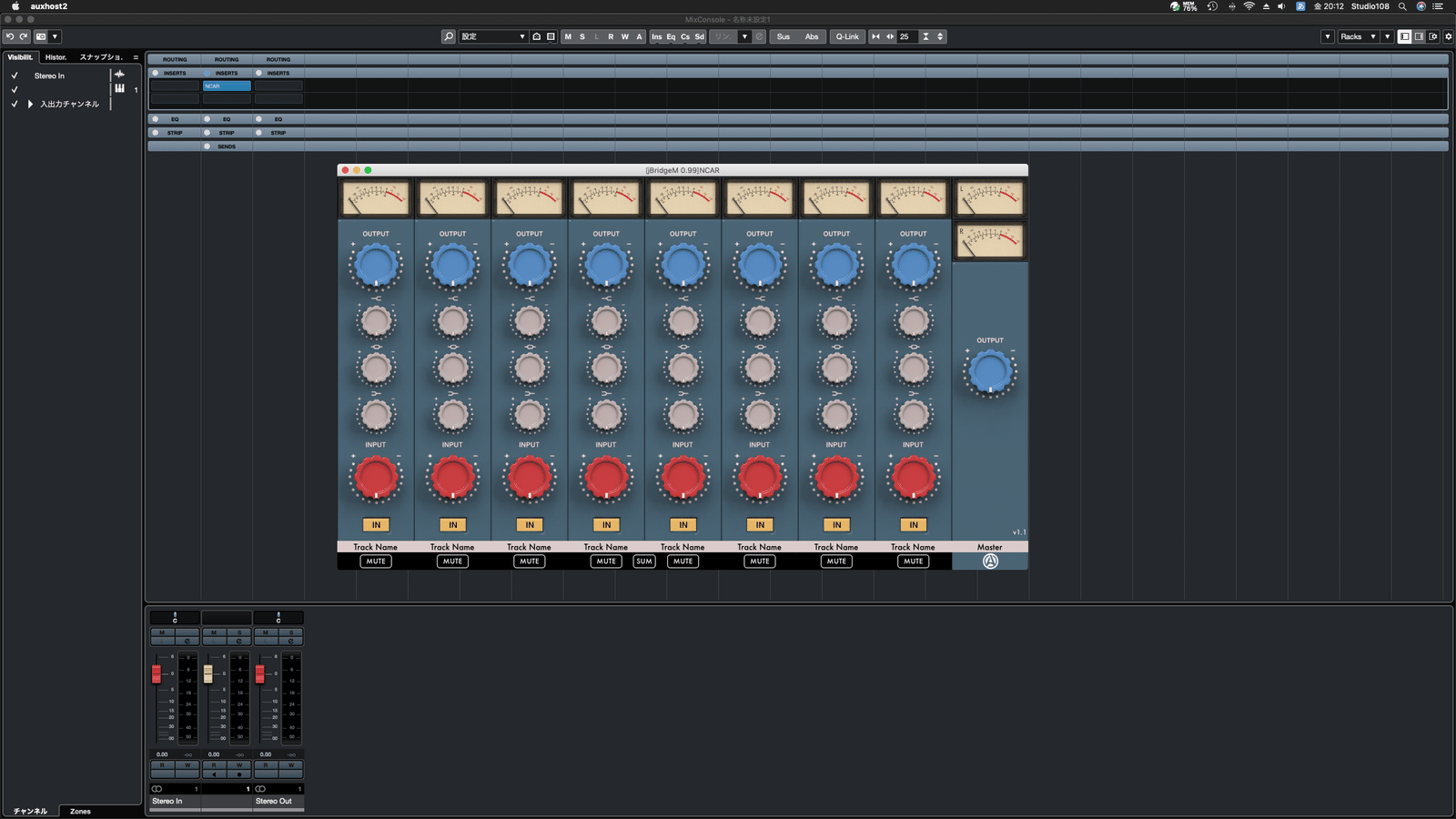Click record enable dot on middle channel
Image resolution: width=1456 pixels, height=819 pixels.
(239, 773)
